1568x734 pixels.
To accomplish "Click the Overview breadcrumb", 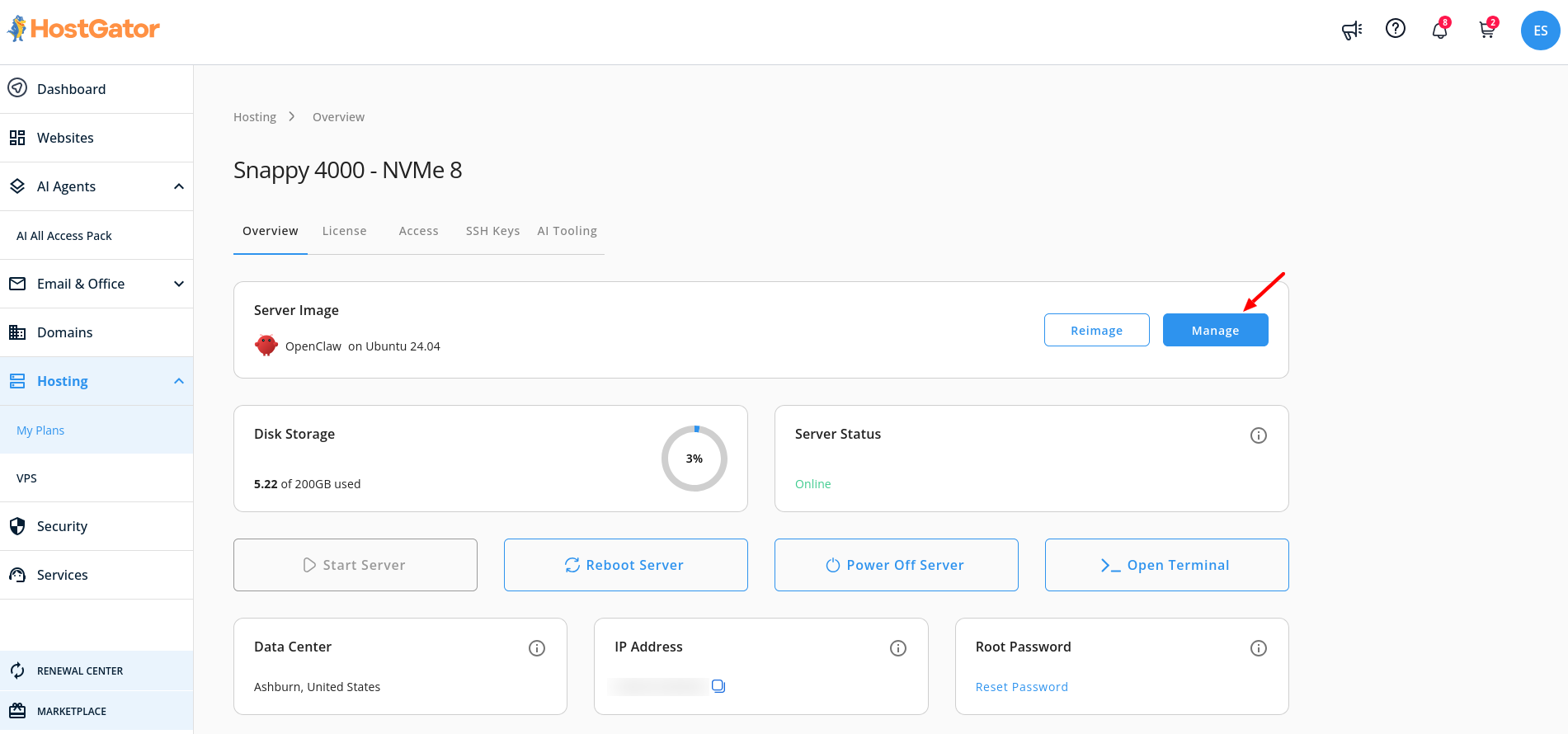I will pyautogui.click(x=338, y=117).
